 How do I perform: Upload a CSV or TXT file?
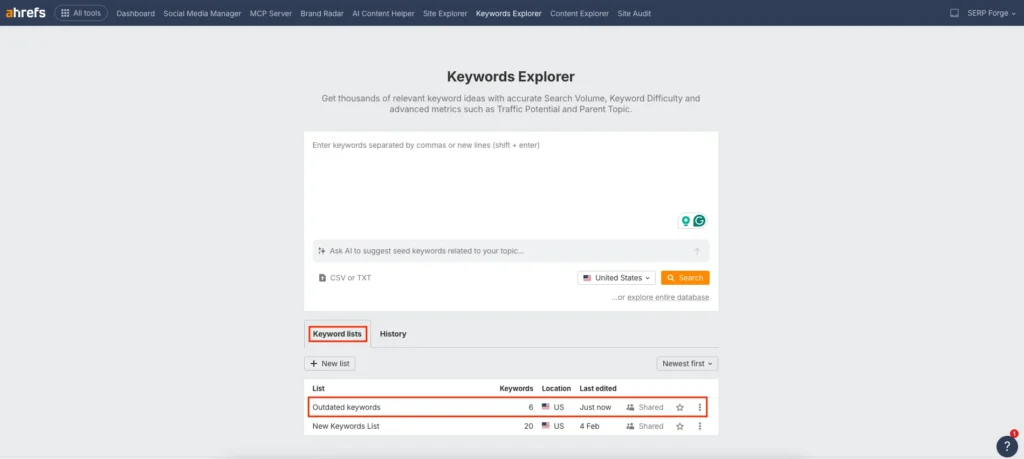pos(345,278)
